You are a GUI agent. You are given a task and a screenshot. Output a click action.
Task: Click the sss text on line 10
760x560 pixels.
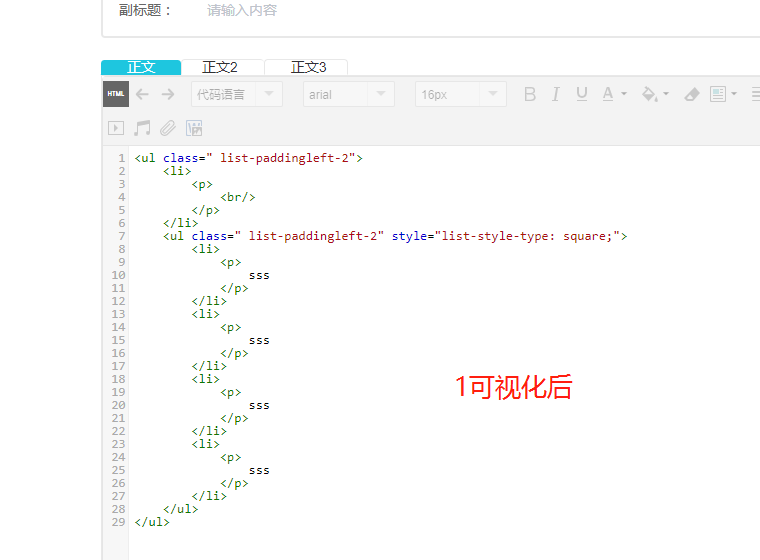point(259,275)
